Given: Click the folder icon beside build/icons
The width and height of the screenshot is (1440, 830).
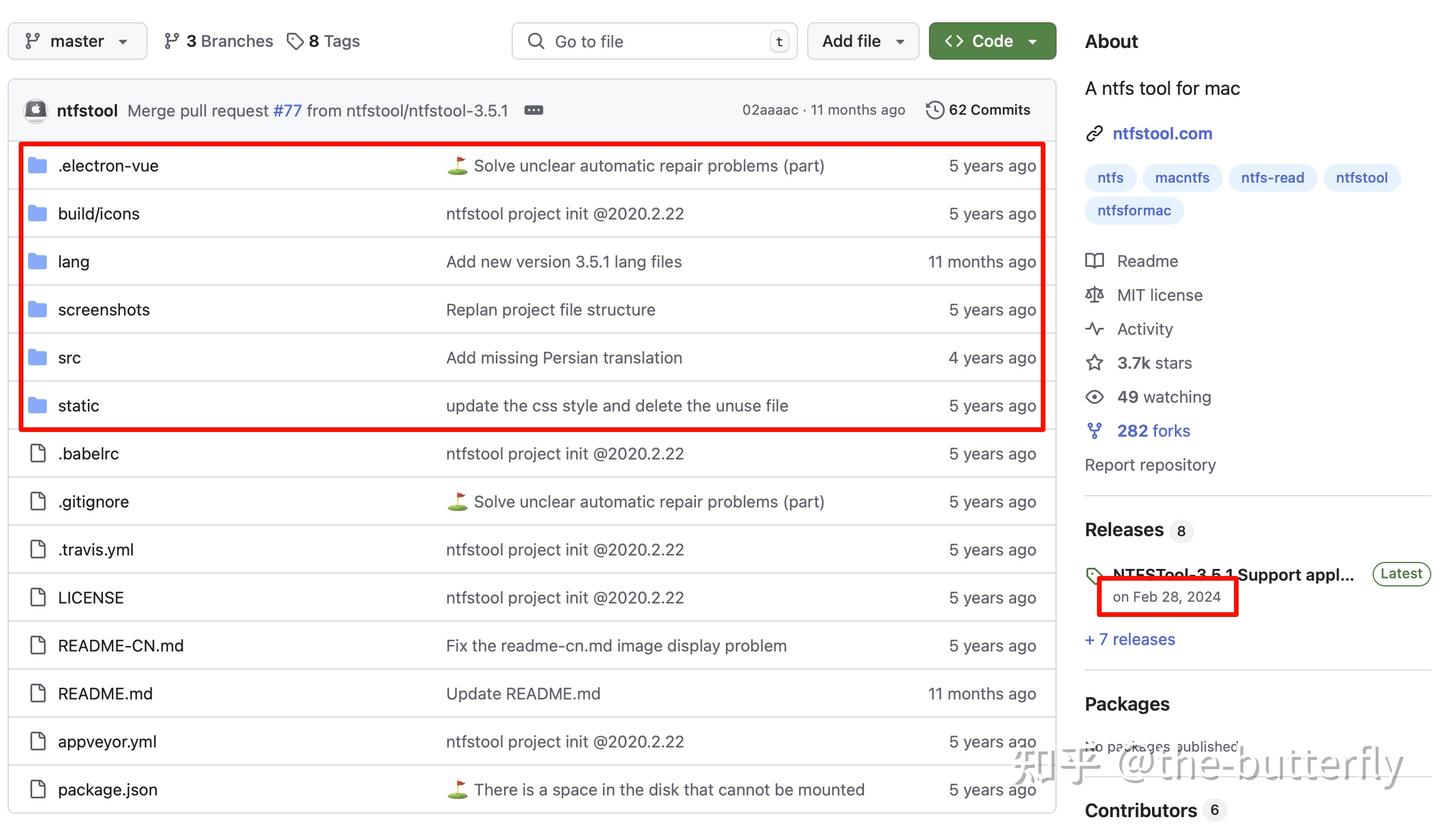Looking at the screenshot, I should (38, 214).
